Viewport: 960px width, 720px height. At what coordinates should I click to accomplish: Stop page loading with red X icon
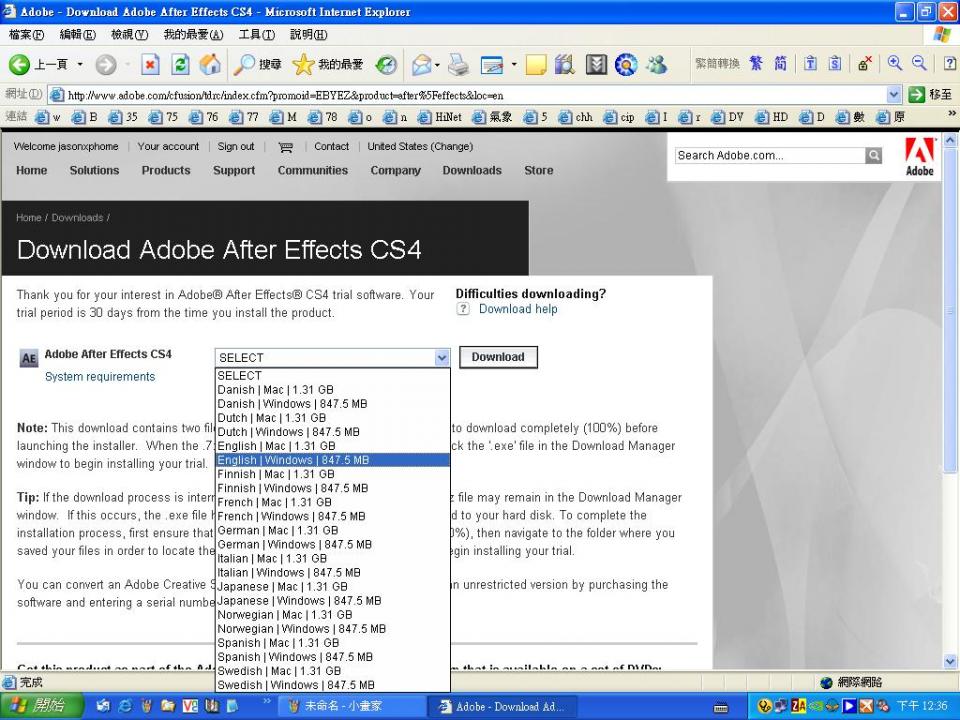coord(150,64)
